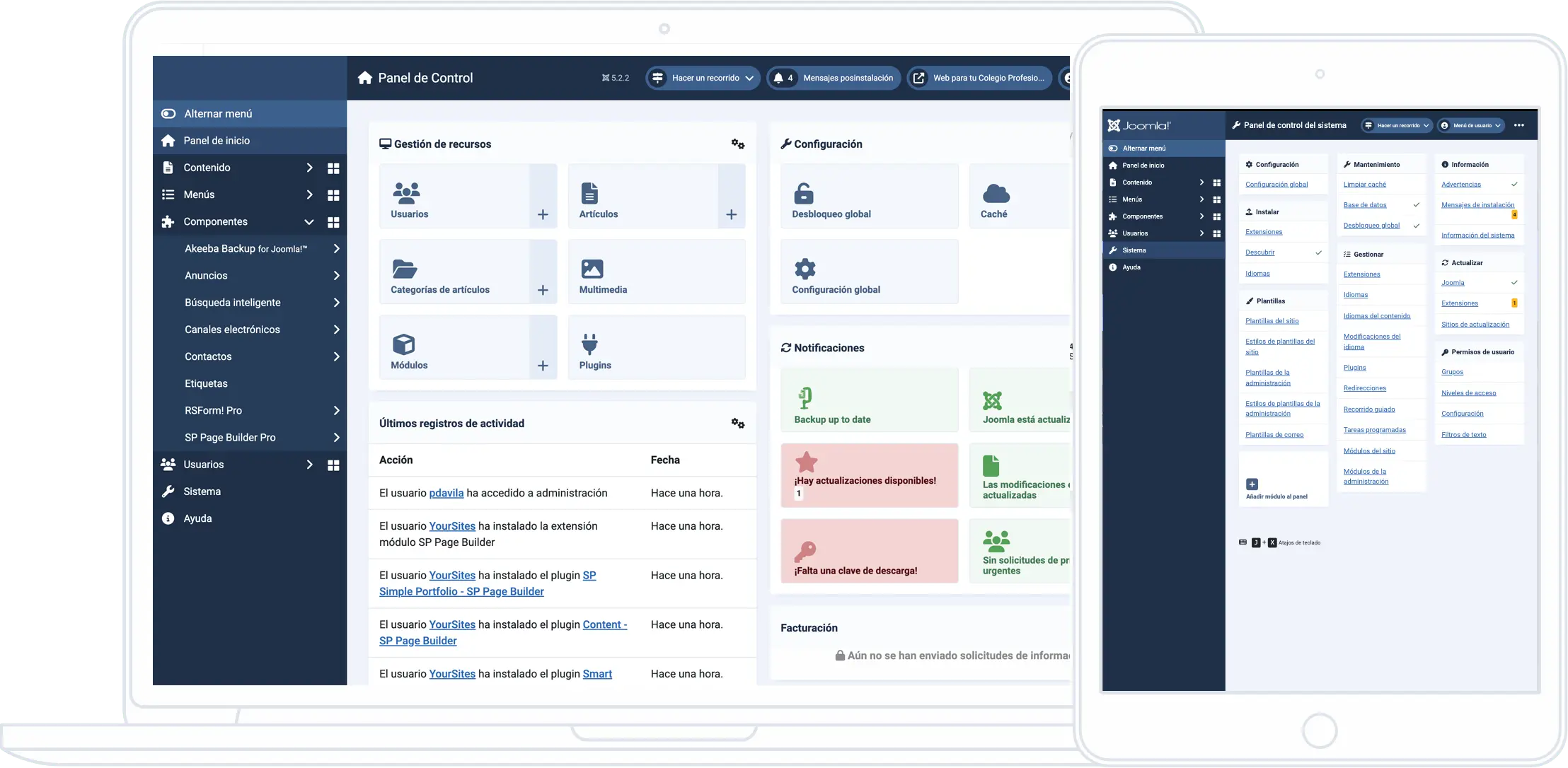
Task: Click gears icon in Gestión de recursos
Action: (737, 144)
